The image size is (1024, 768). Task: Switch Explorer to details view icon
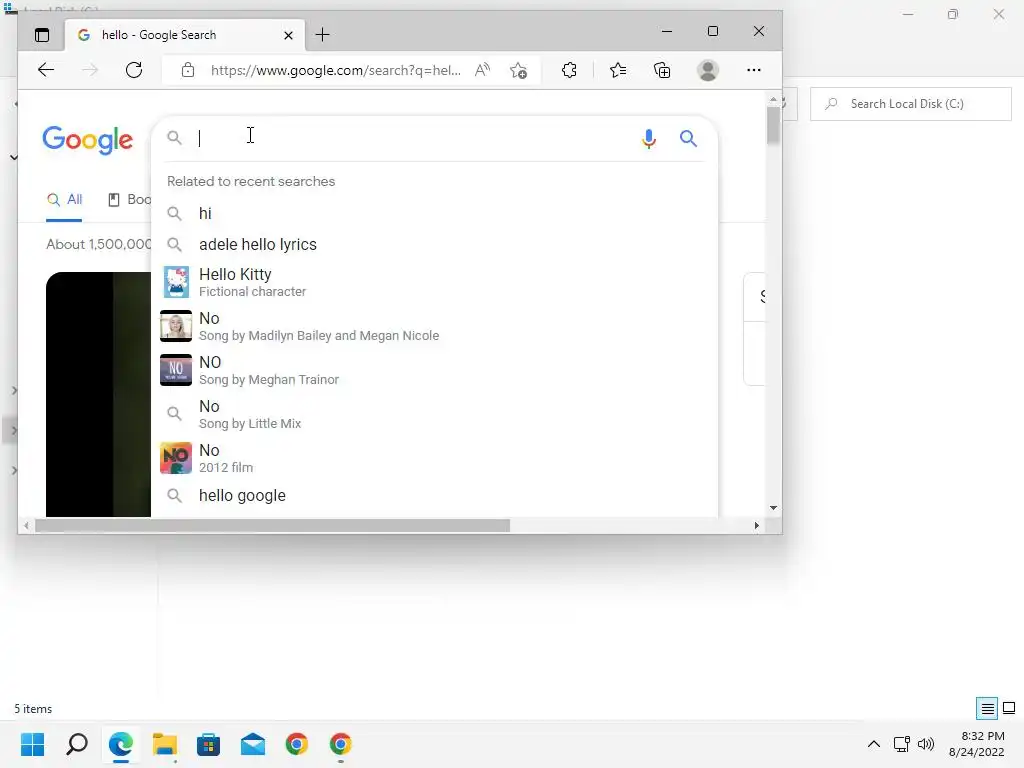(987, 708)
